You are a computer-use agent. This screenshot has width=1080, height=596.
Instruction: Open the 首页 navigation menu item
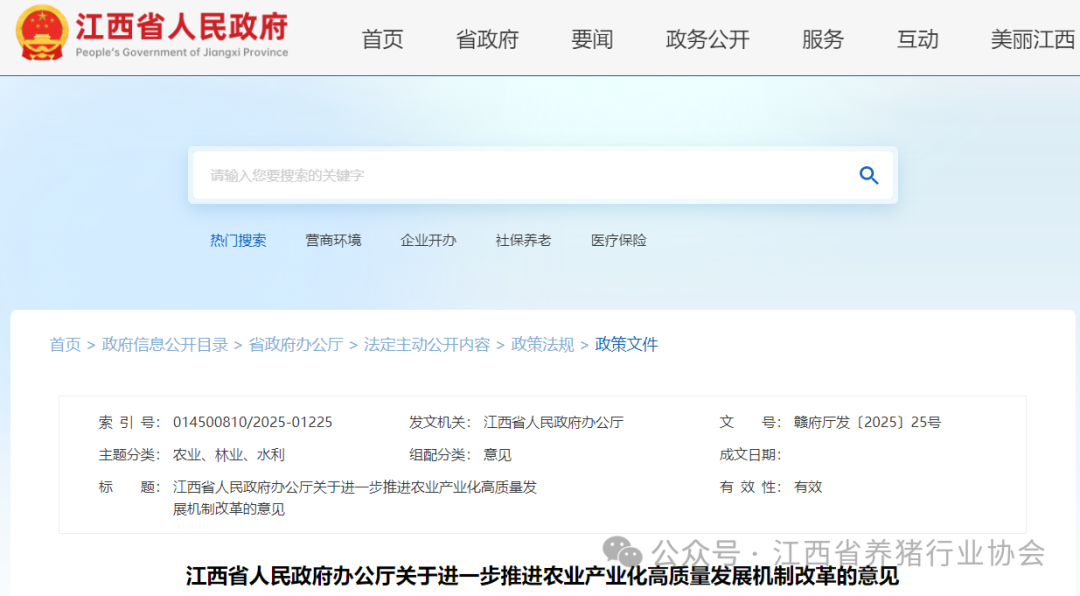382,40
